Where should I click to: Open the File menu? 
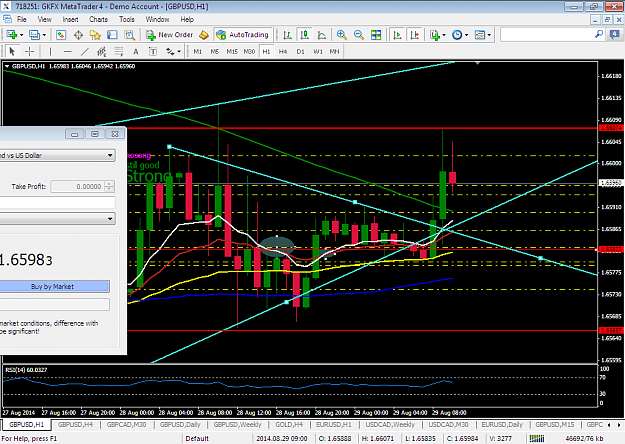22,19
